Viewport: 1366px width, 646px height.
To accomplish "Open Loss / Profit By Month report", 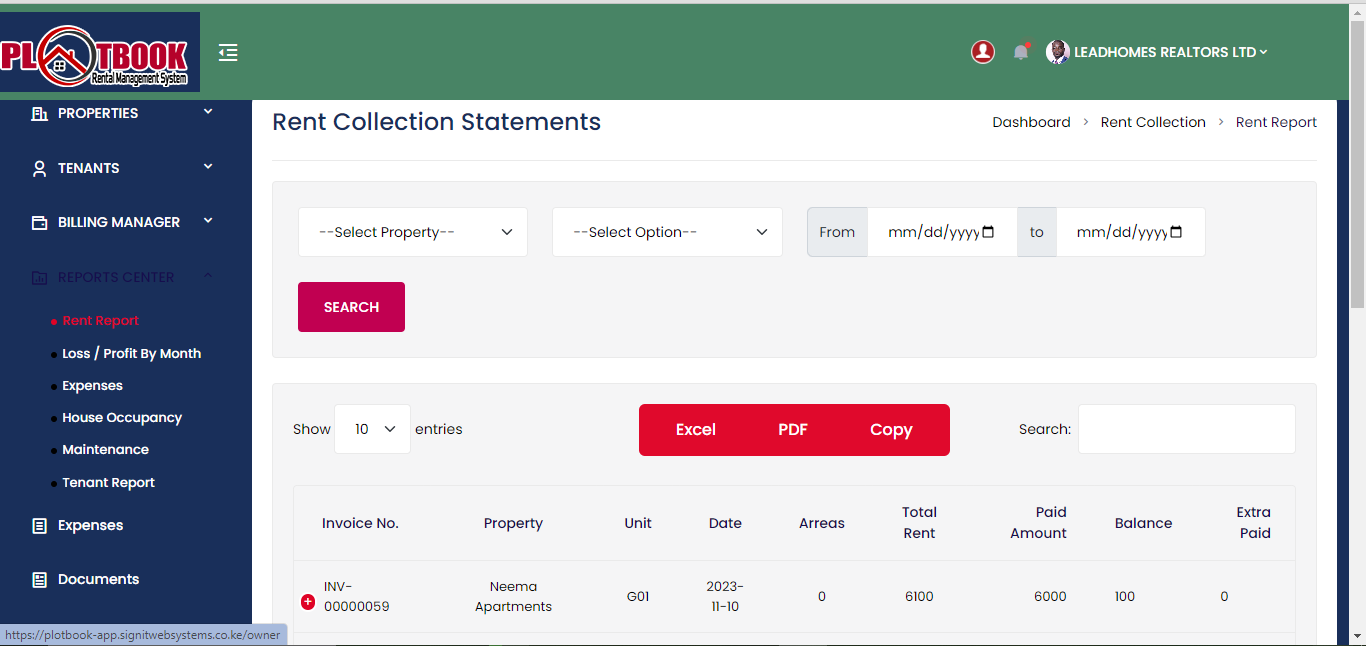I will 131,353.
